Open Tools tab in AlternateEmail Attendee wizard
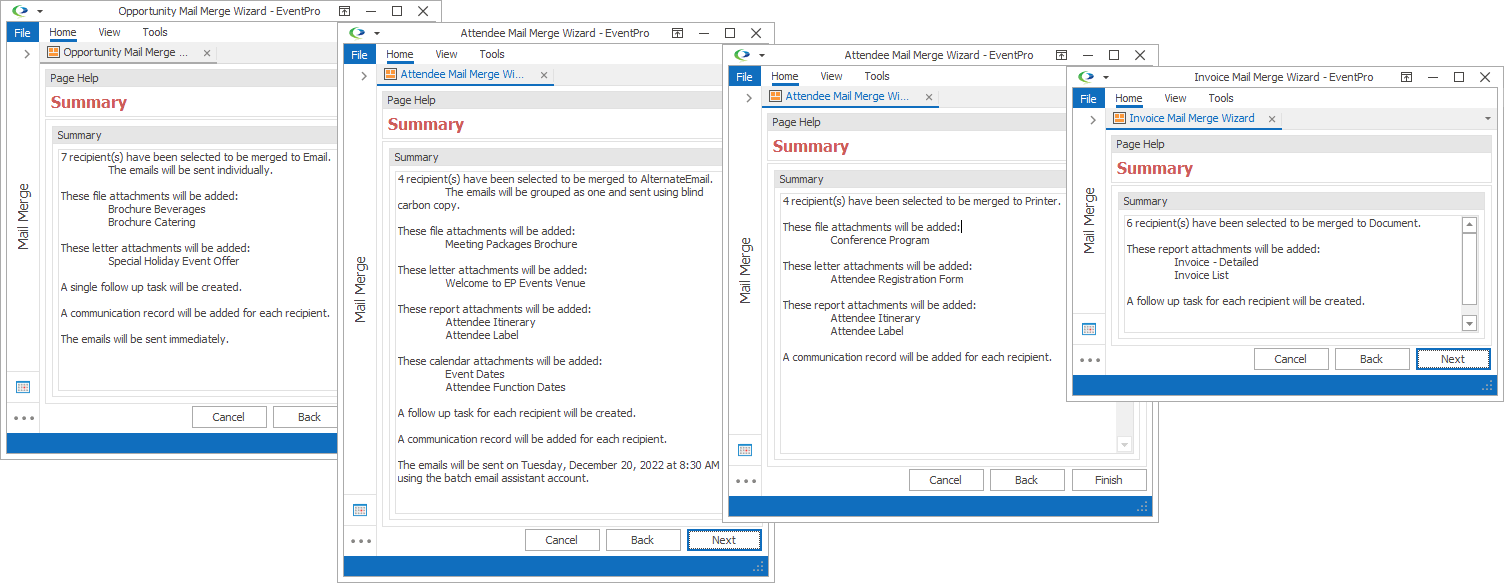Screen dimensions: 1504x583 click(492, 55)
